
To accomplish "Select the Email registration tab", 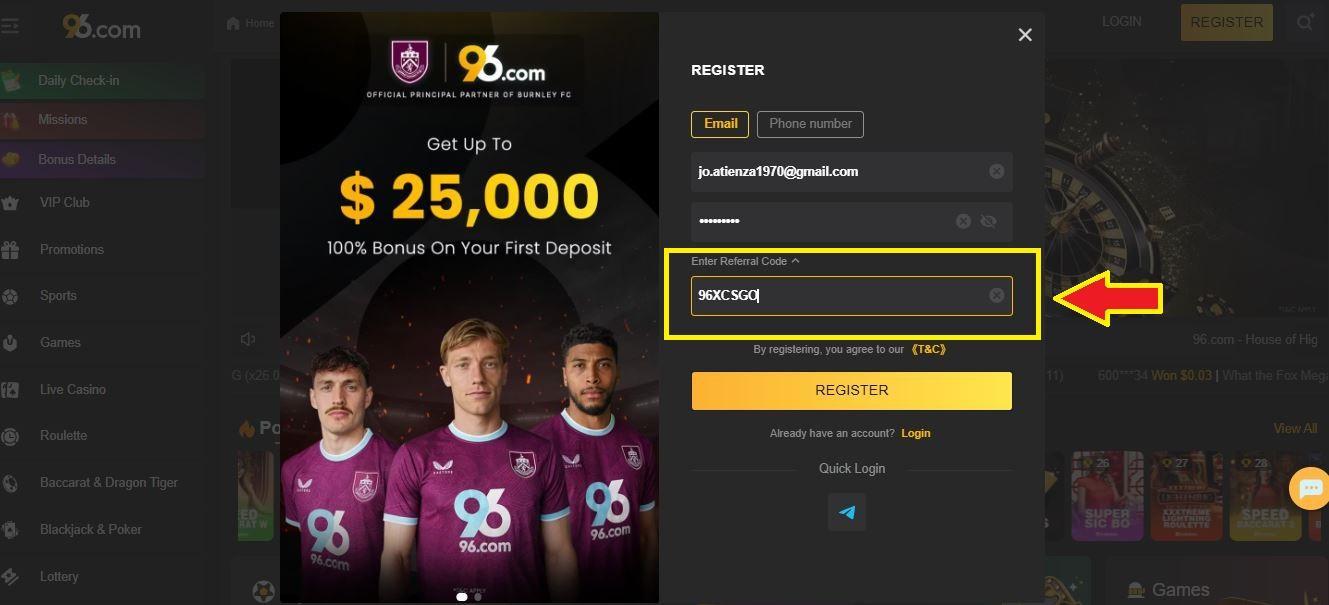I will tap(720, 124).
